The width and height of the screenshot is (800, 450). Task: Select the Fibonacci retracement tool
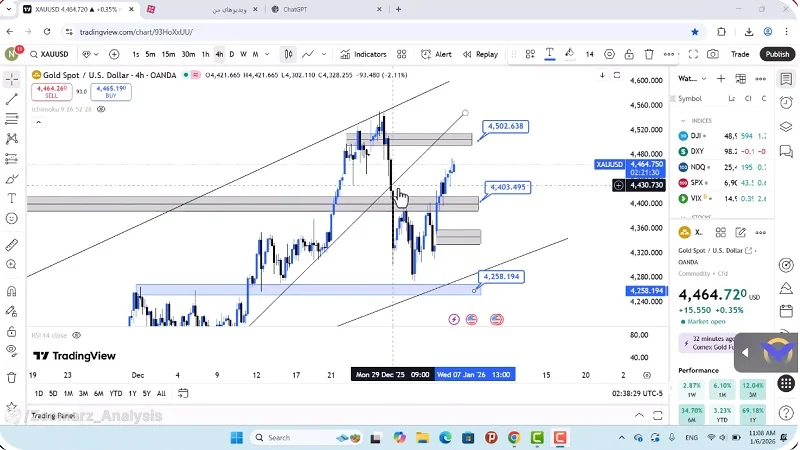(12, 119)
